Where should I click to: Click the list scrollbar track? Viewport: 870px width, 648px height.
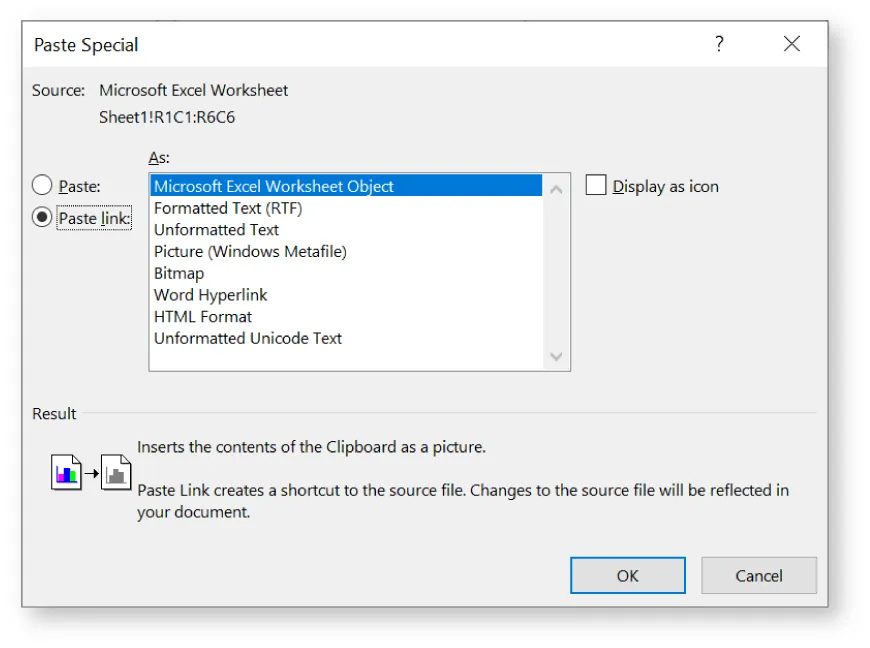(557, 270)
